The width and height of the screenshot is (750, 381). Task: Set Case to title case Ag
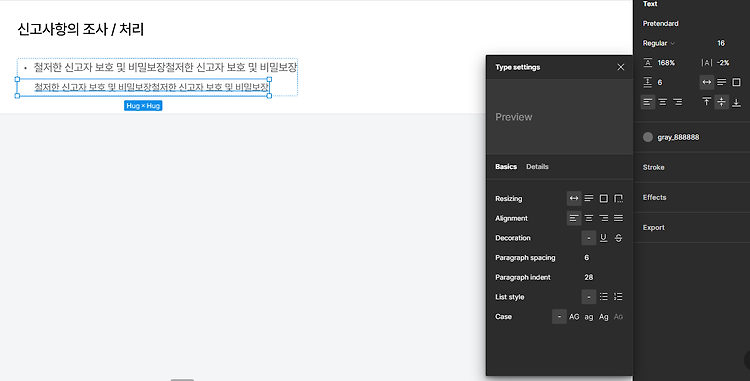pyautogui.click(x=604, y=316)
